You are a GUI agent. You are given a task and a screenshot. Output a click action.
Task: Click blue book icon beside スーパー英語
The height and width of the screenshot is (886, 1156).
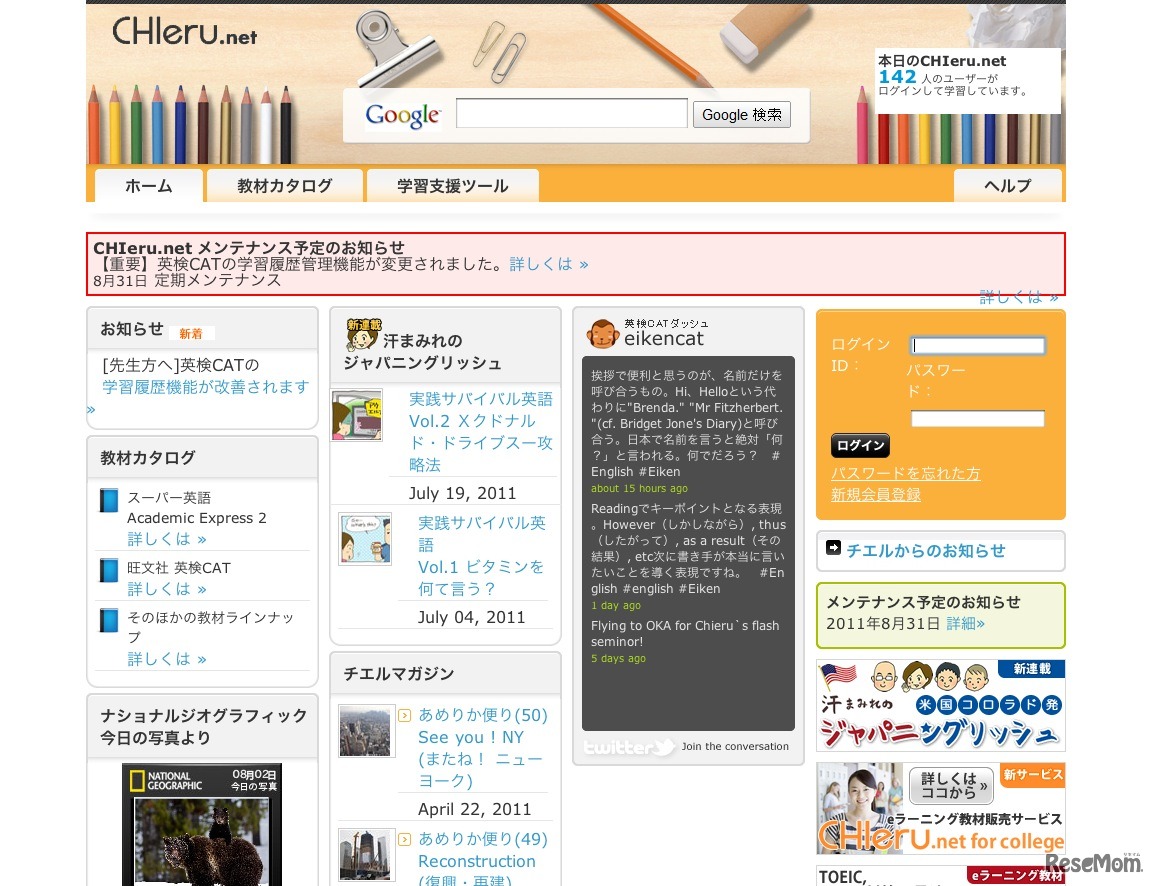click(x=109, y=500)
